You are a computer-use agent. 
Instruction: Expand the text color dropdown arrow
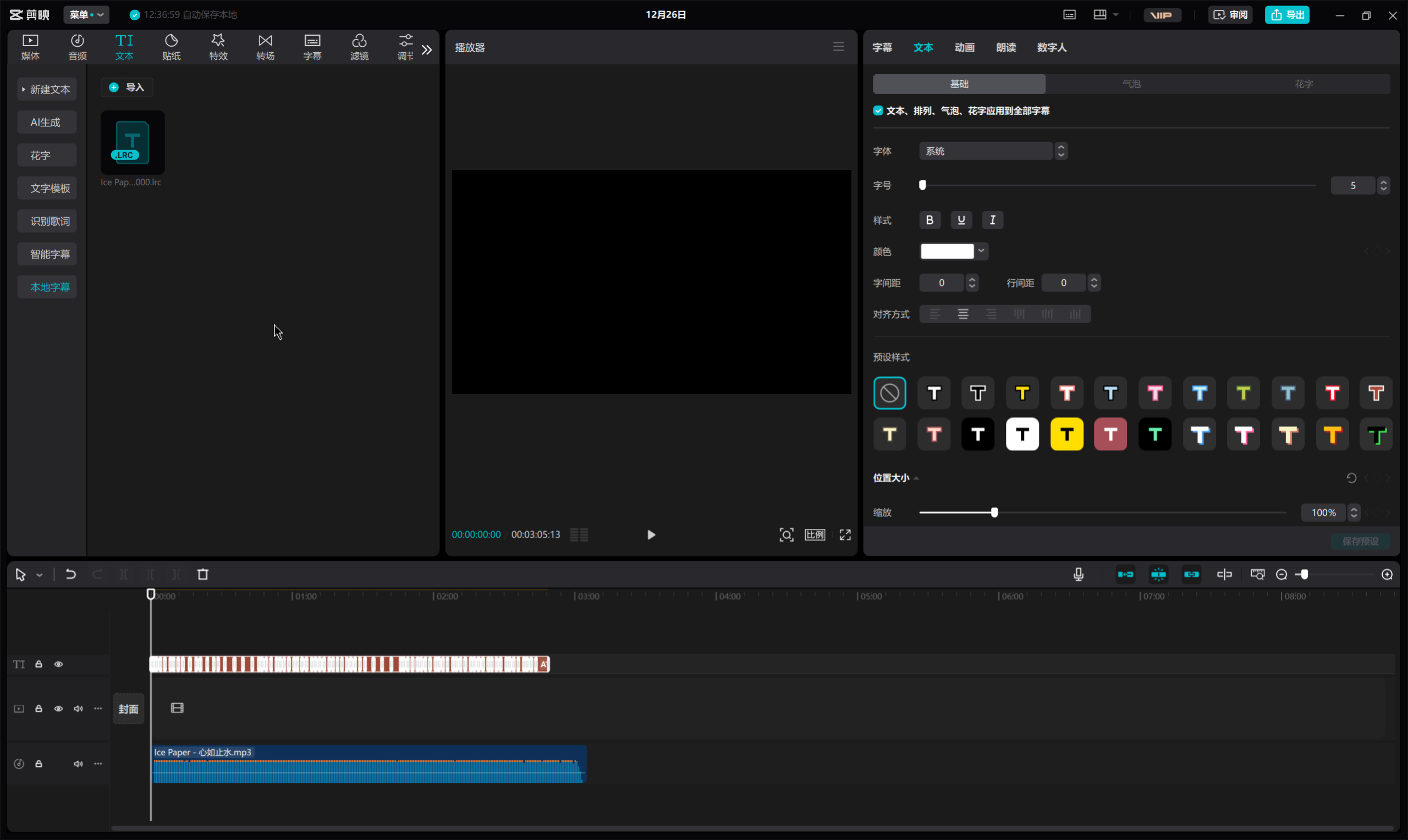[981, 251]
